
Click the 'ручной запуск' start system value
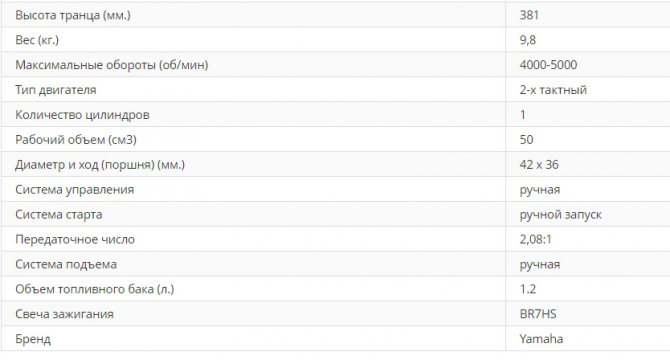(x=560, y=214)
